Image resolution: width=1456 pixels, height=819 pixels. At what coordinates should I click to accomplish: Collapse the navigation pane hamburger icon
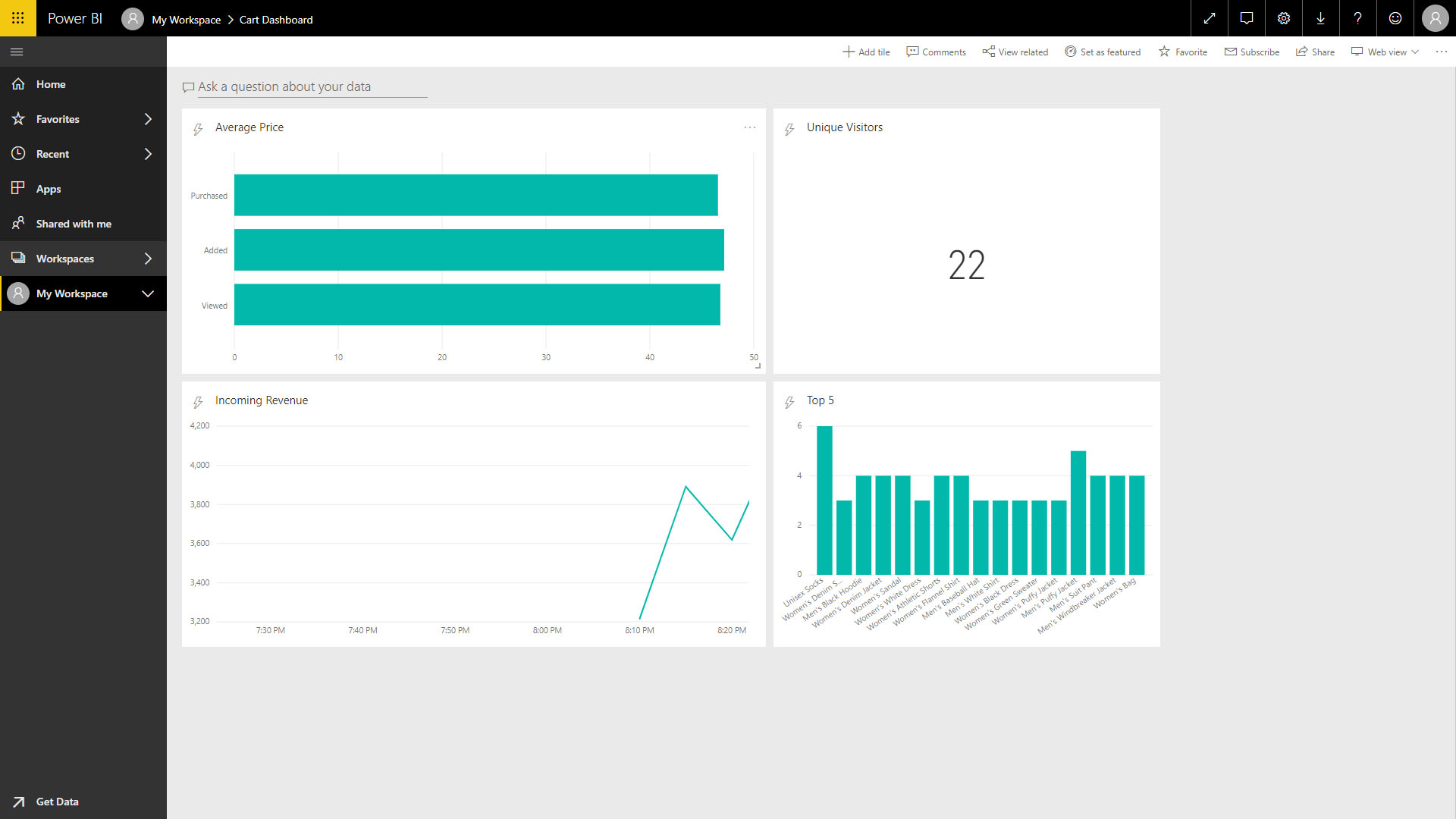click(17, 52)
